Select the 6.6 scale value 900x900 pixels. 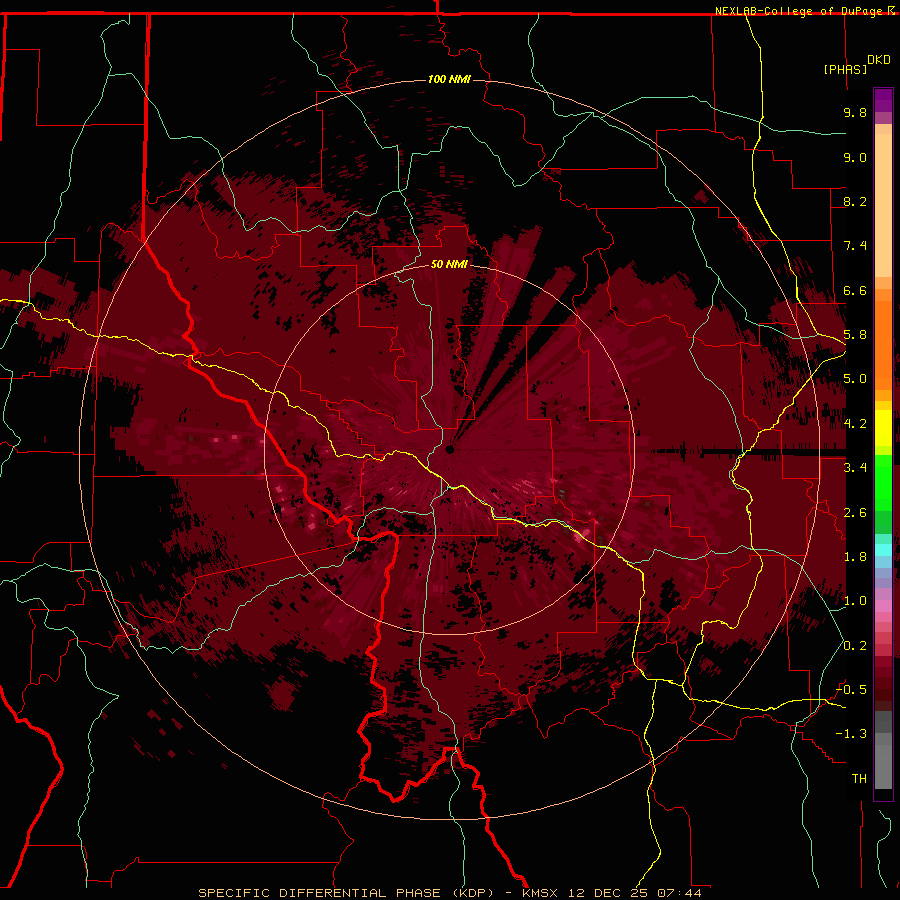coord(855,290)
